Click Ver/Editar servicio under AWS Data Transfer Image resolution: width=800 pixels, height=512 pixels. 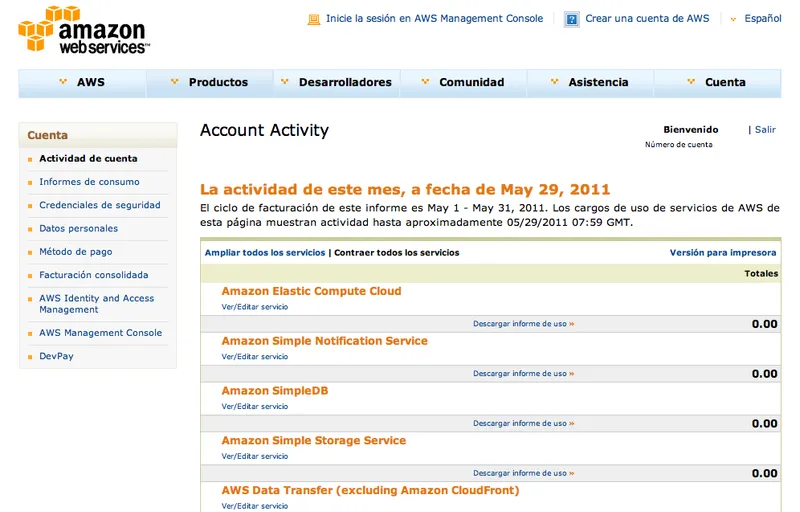pyautogui.click(x=255, y=506)
